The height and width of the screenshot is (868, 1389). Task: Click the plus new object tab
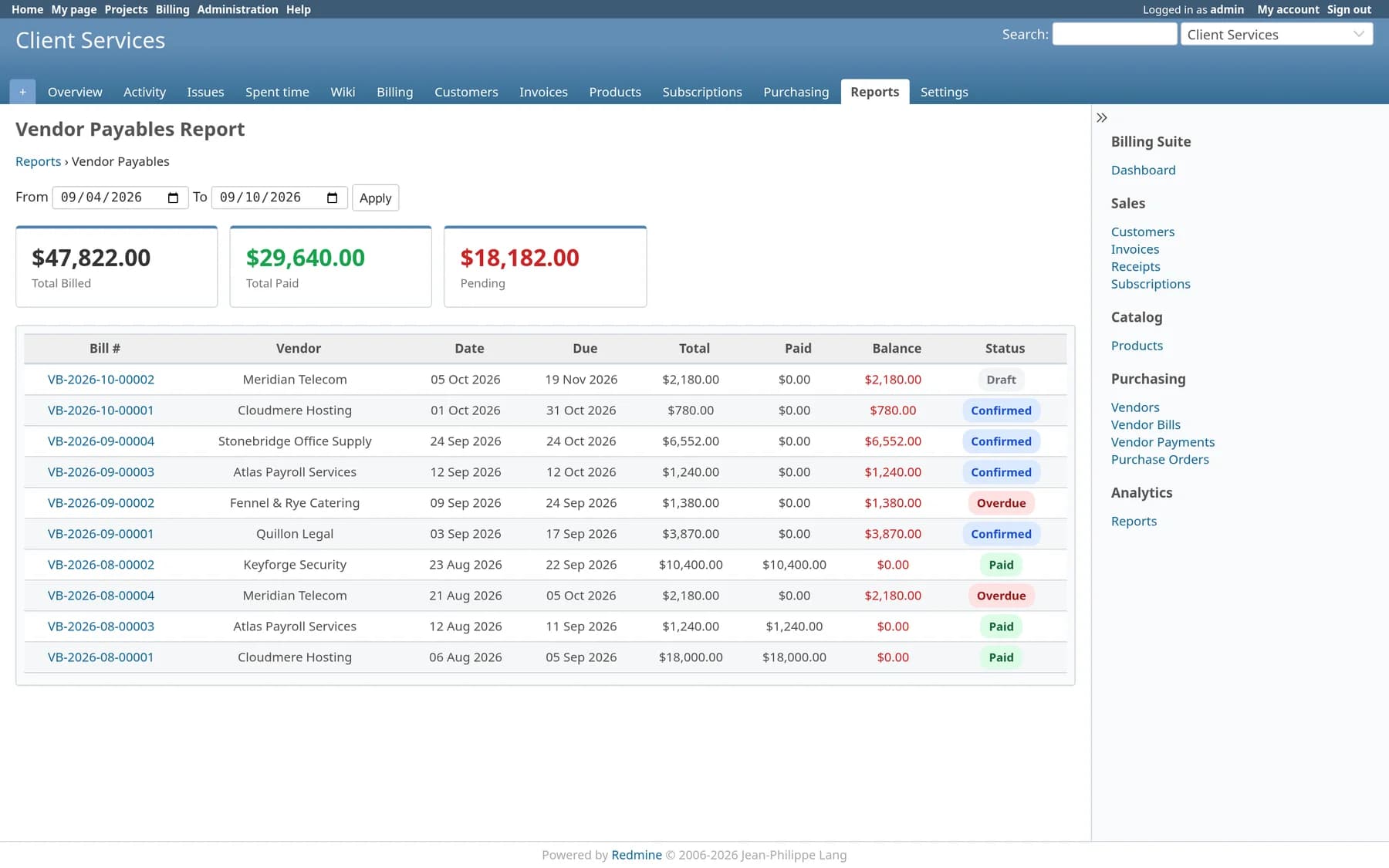click(22, 92)
